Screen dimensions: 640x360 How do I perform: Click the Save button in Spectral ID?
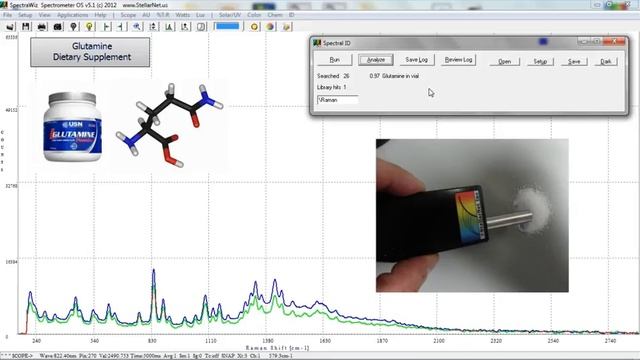click(x=574, y=61)
